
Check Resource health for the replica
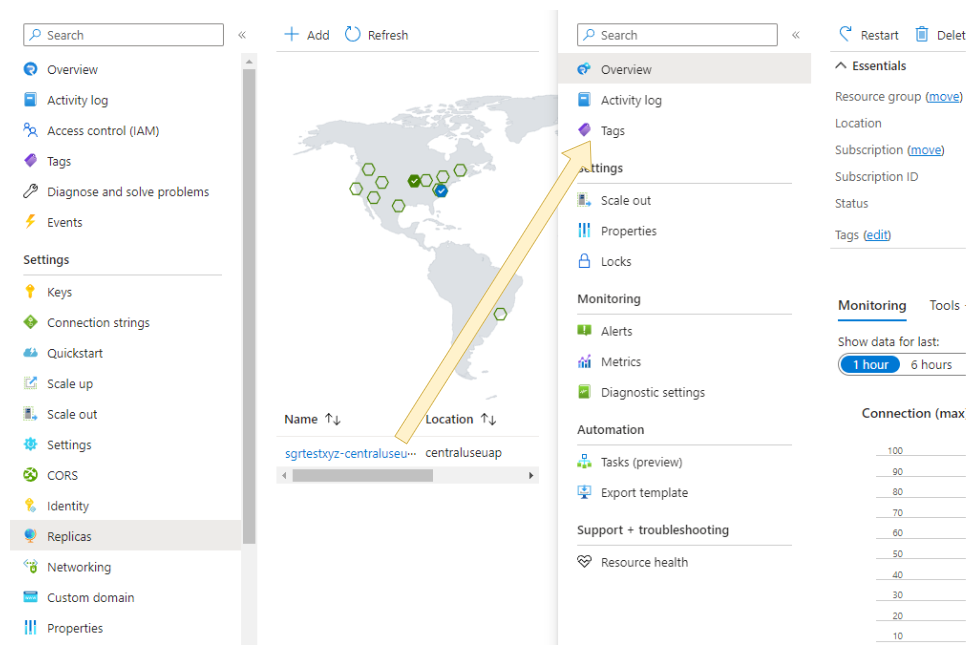tap(645, 562)
